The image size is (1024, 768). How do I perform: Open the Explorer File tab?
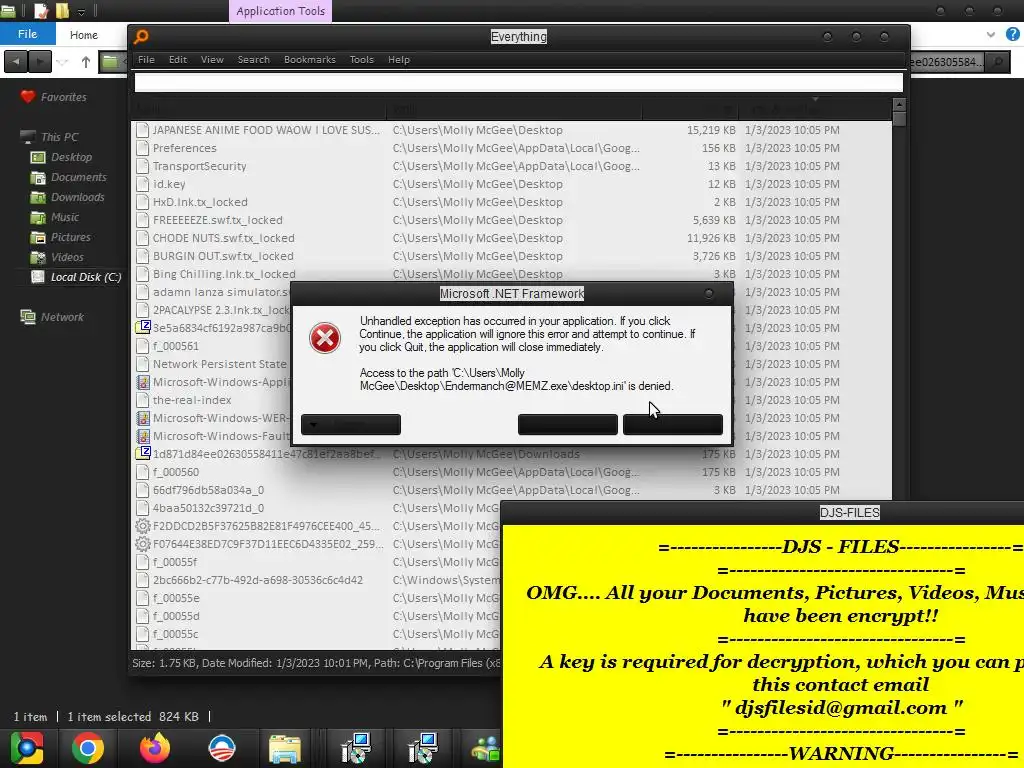point(27,34)
